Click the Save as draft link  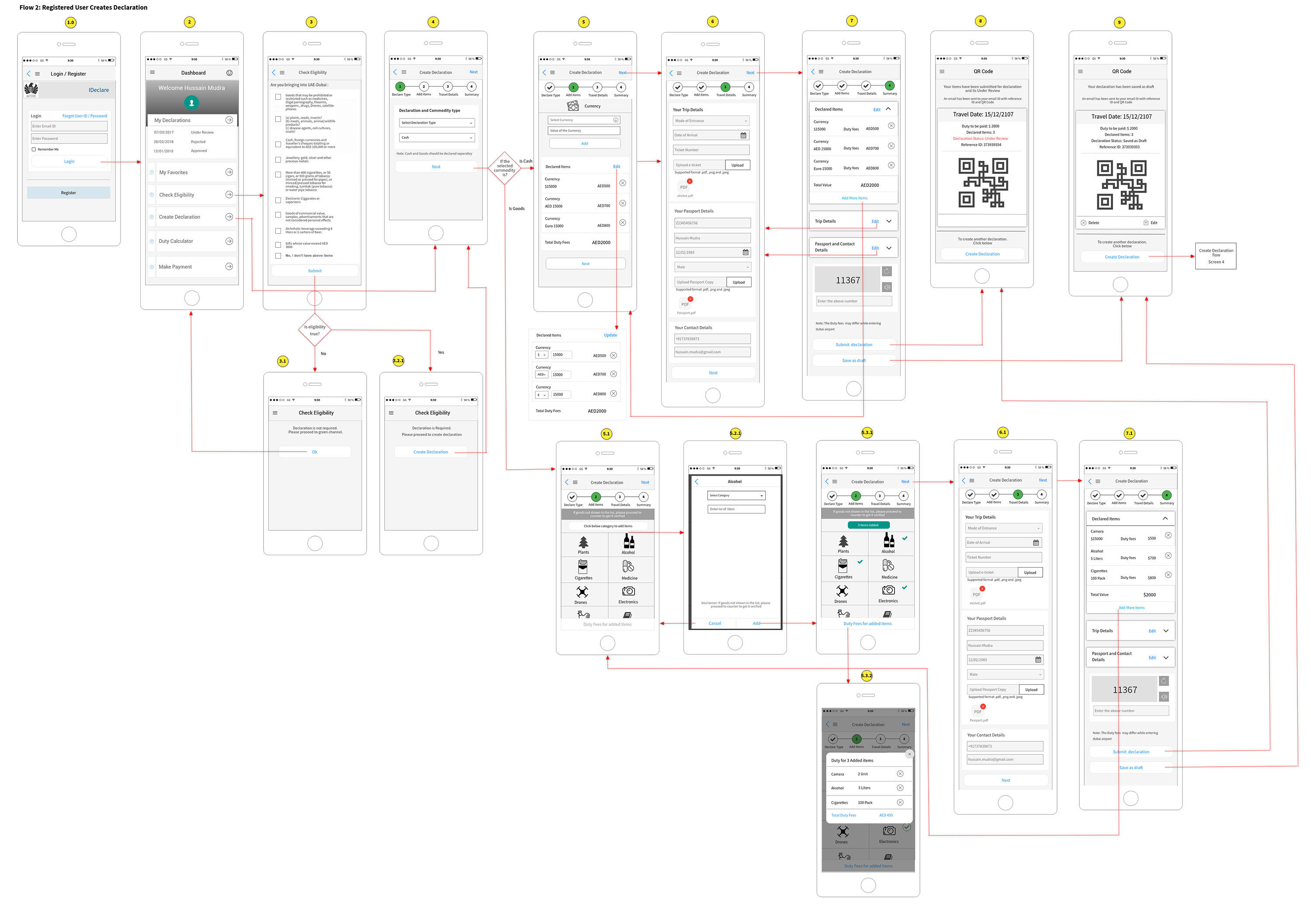[x=853, y=360]
